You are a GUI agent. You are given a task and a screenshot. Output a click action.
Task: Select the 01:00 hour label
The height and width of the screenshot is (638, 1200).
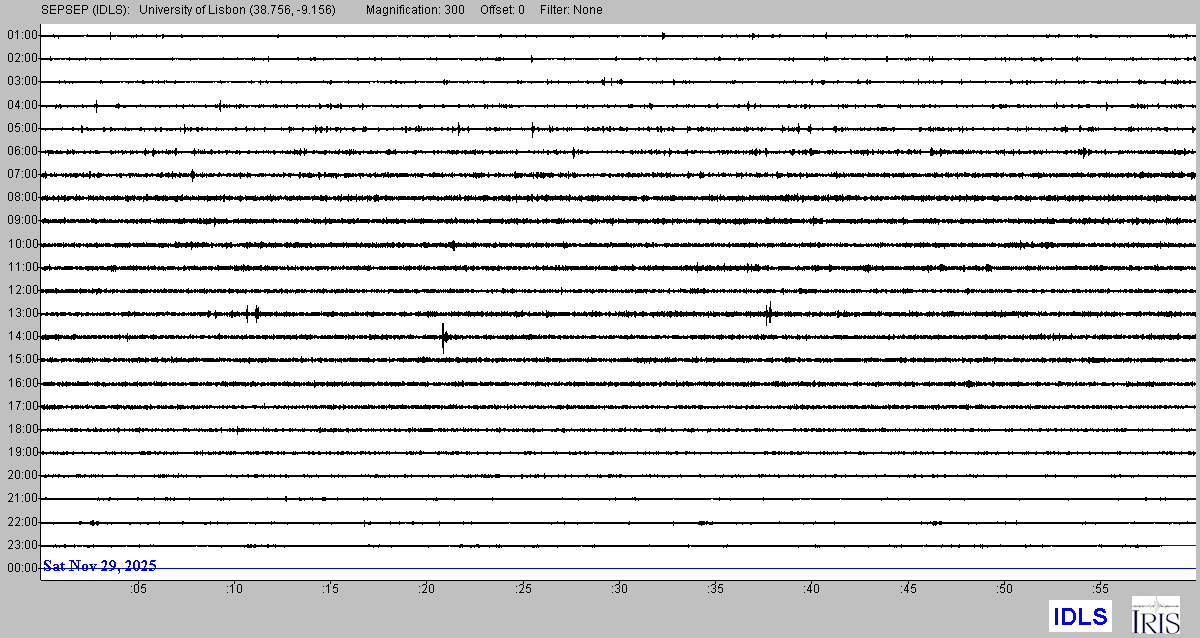click(22, 35)
